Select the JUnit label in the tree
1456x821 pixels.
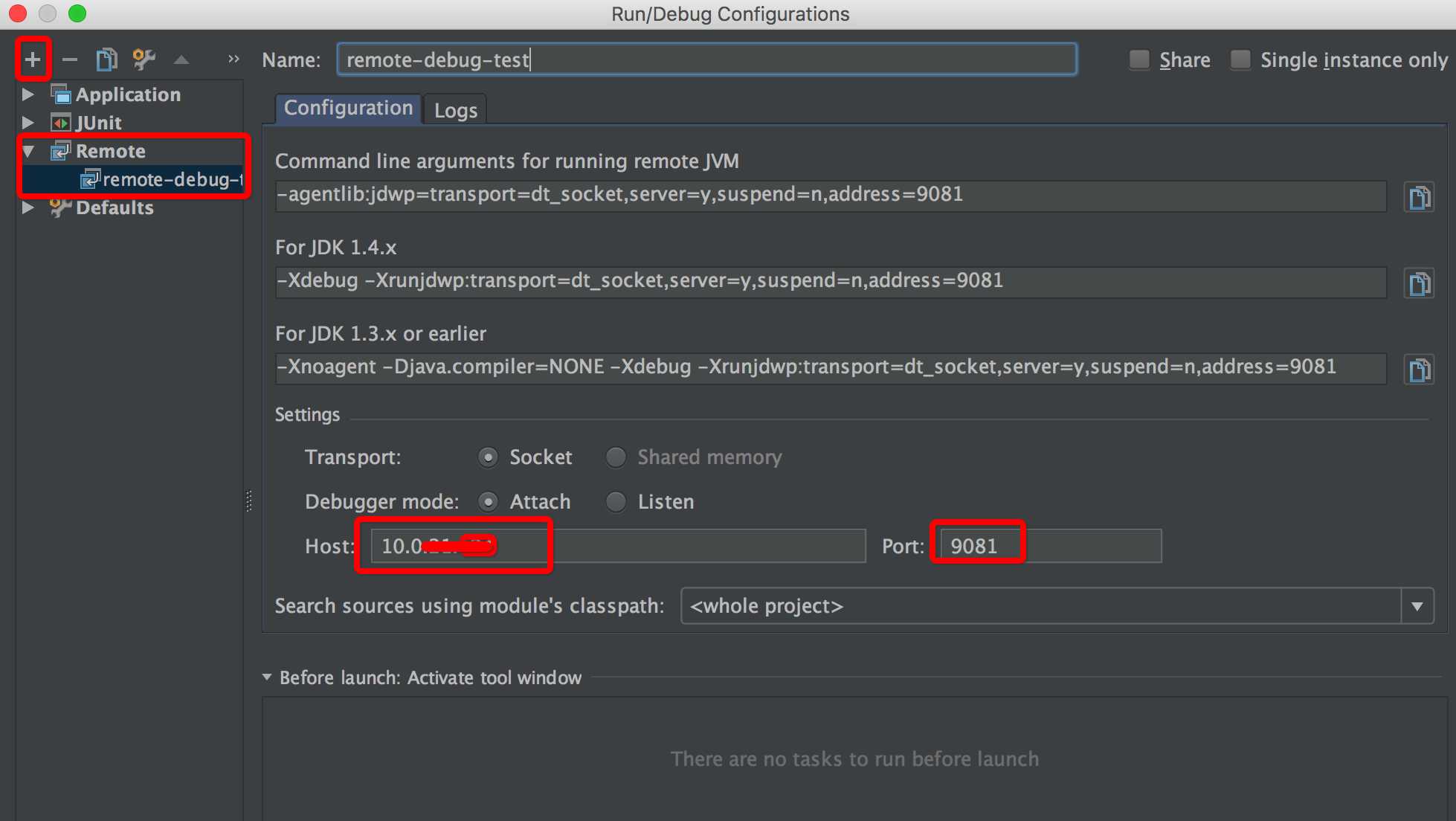coord(98,123)
